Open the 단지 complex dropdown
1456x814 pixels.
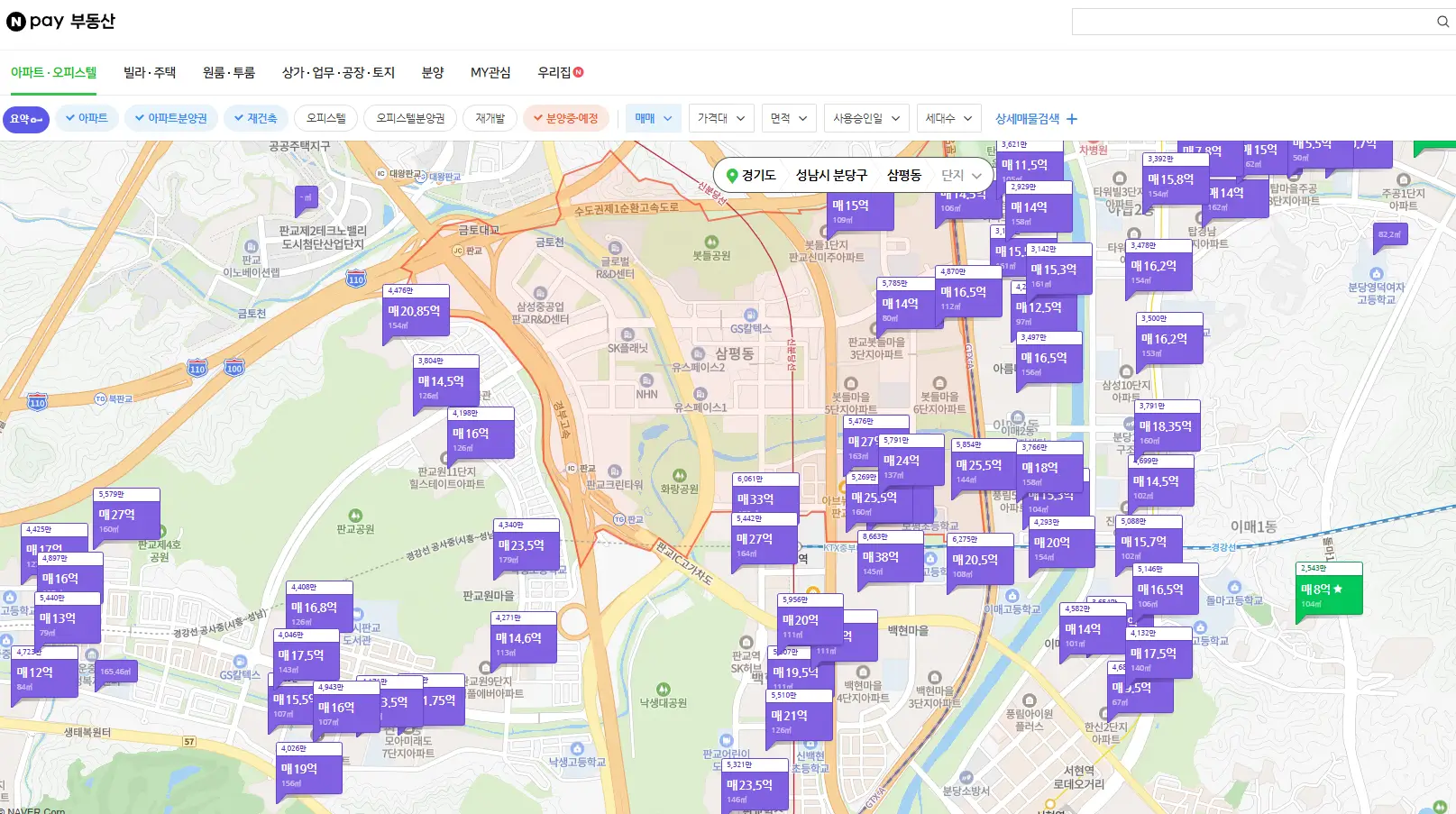coord(961,175)
